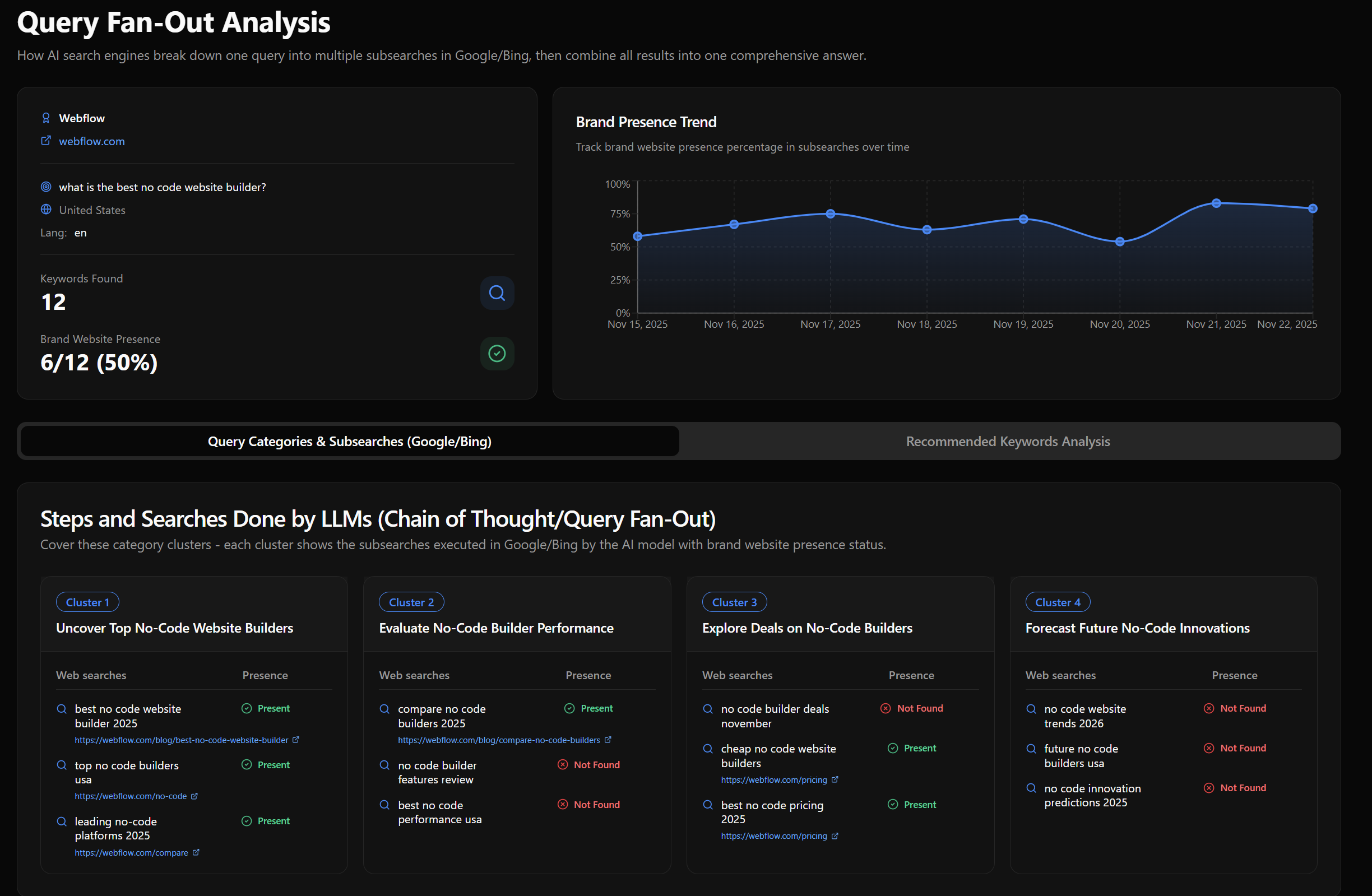Click the search icon beside 'no code builder deals november'
This screenshot has height=896, width=1372.
tap(707, 709)
